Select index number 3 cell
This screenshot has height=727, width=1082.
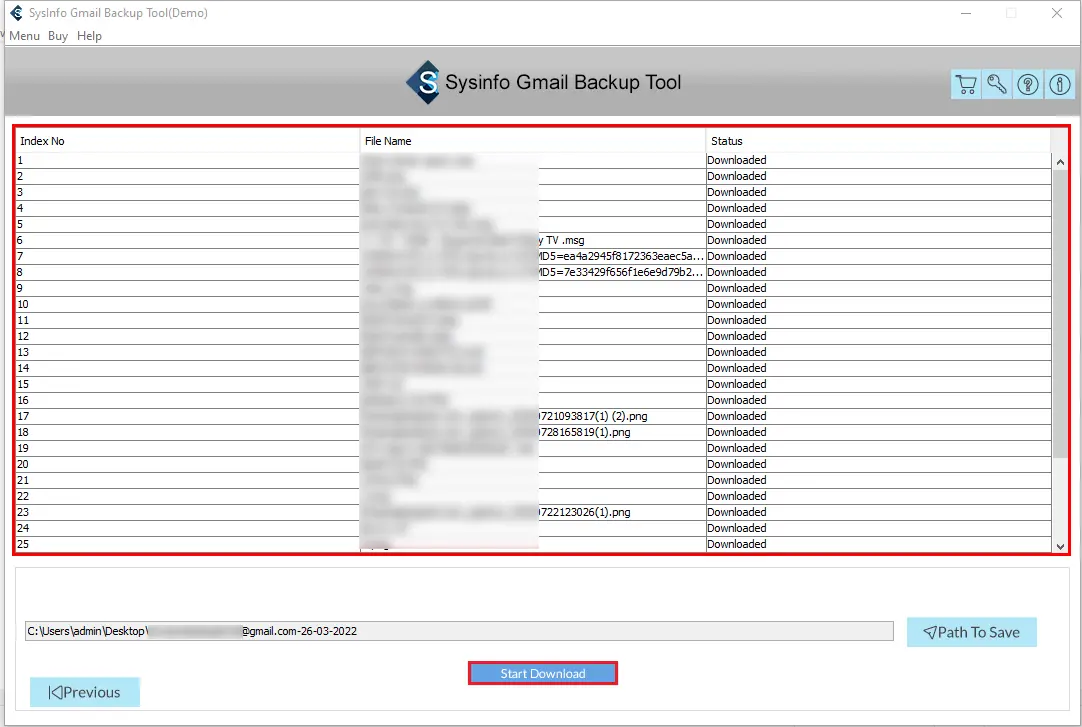click(x=187, y=192)
